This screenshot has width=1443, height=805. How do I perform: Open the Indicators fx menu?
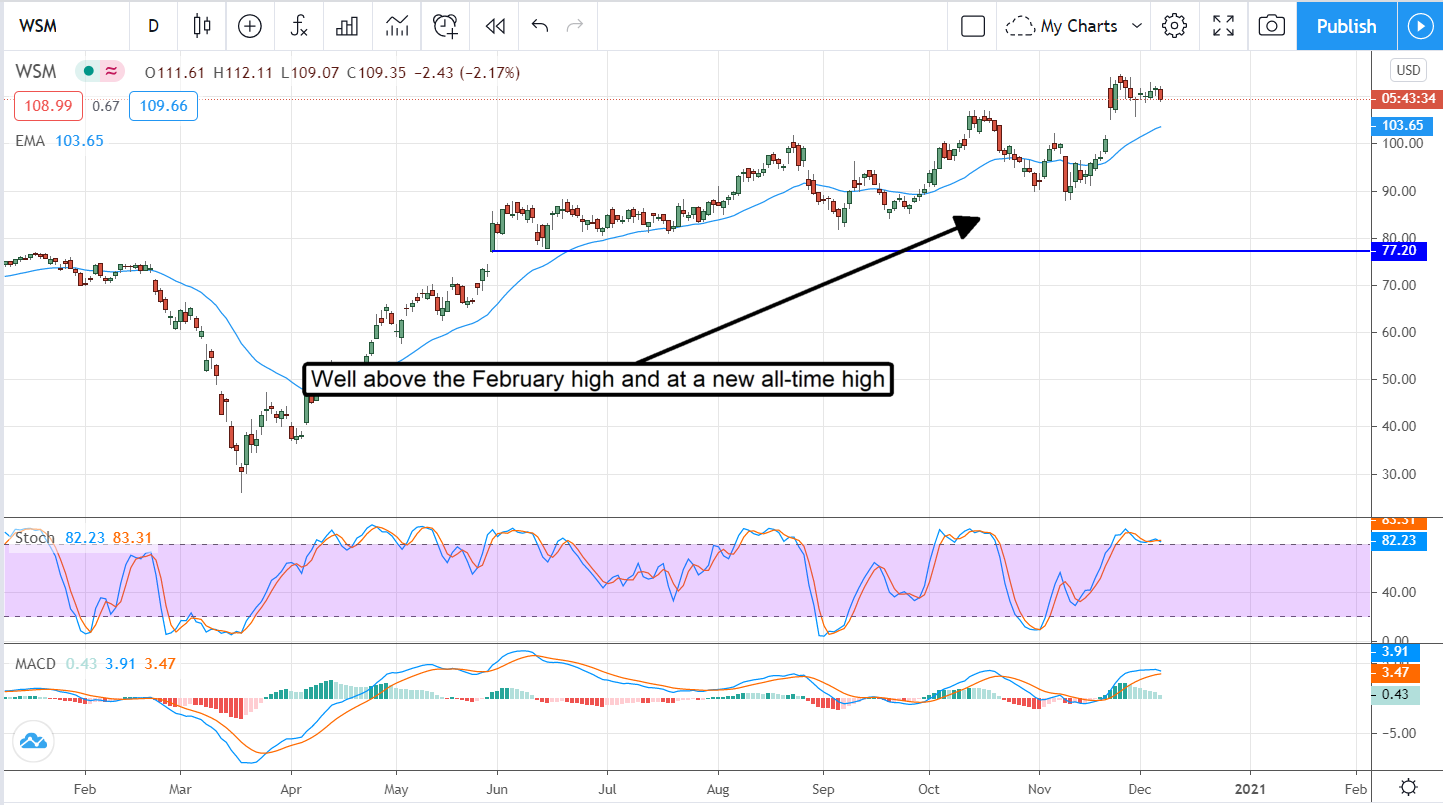[299, 26]
